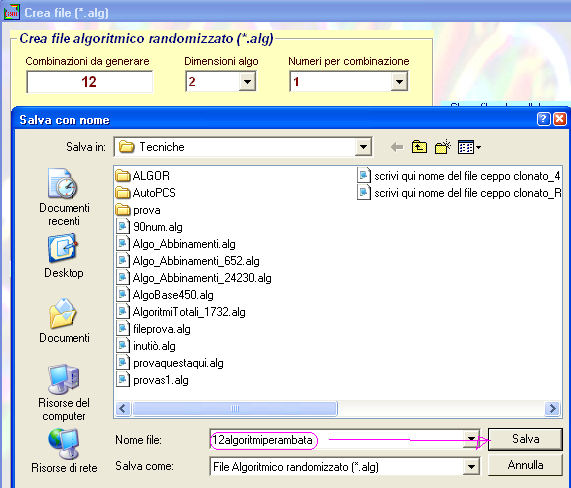
Task: Click the Nome file text field
Action: tap(337, 440)
